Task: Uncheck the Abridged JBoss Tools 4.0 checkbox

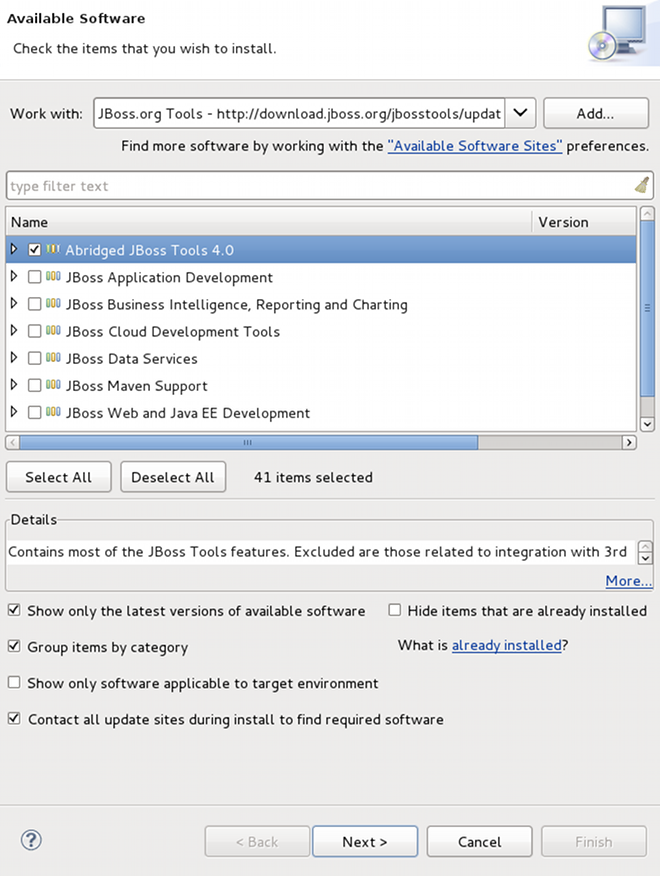Action: click(35, 250)
